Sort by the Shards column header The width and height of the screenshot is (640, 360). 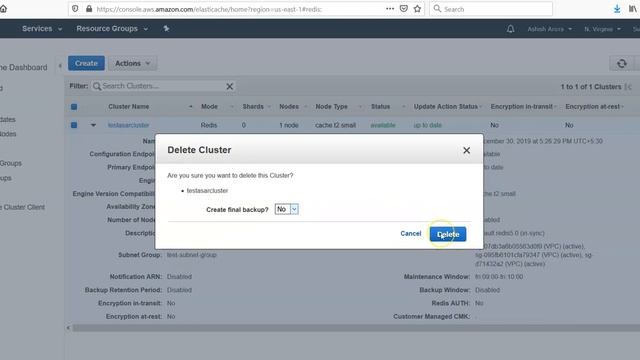tap(253, 107)
